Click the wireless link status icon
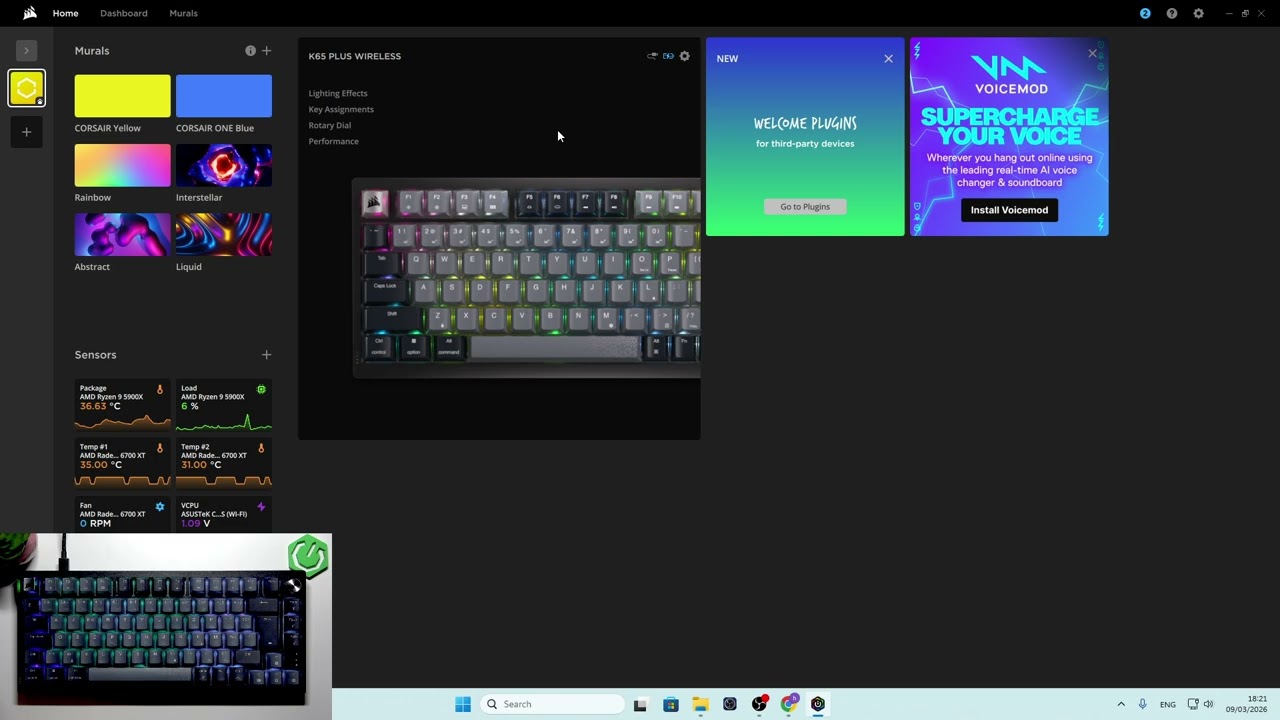1280x720 pixels. point(668,56)
